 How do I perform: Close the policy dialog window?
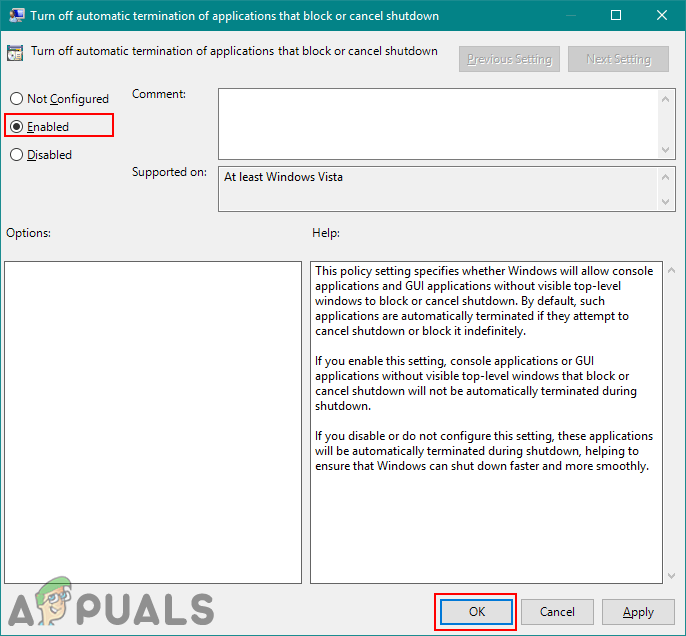tap(662, 15)
